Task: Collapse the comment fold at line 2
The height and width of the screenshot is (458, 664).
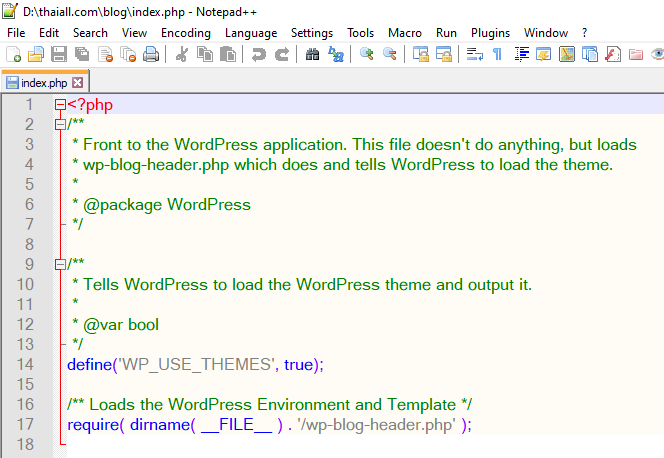Action: pos(61,124)
